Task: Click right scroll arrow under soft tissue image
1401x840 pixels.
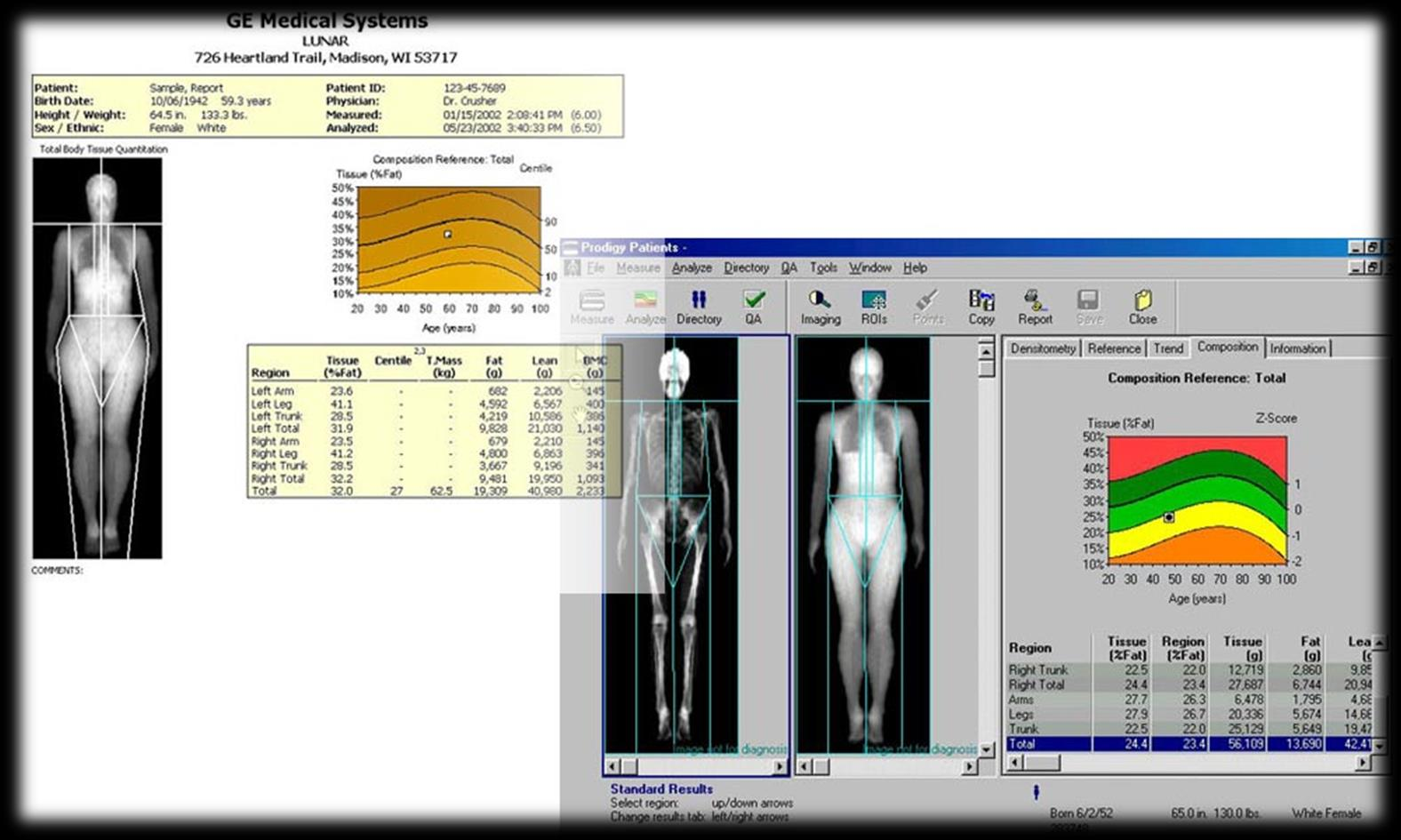Action: click(970, 765)
